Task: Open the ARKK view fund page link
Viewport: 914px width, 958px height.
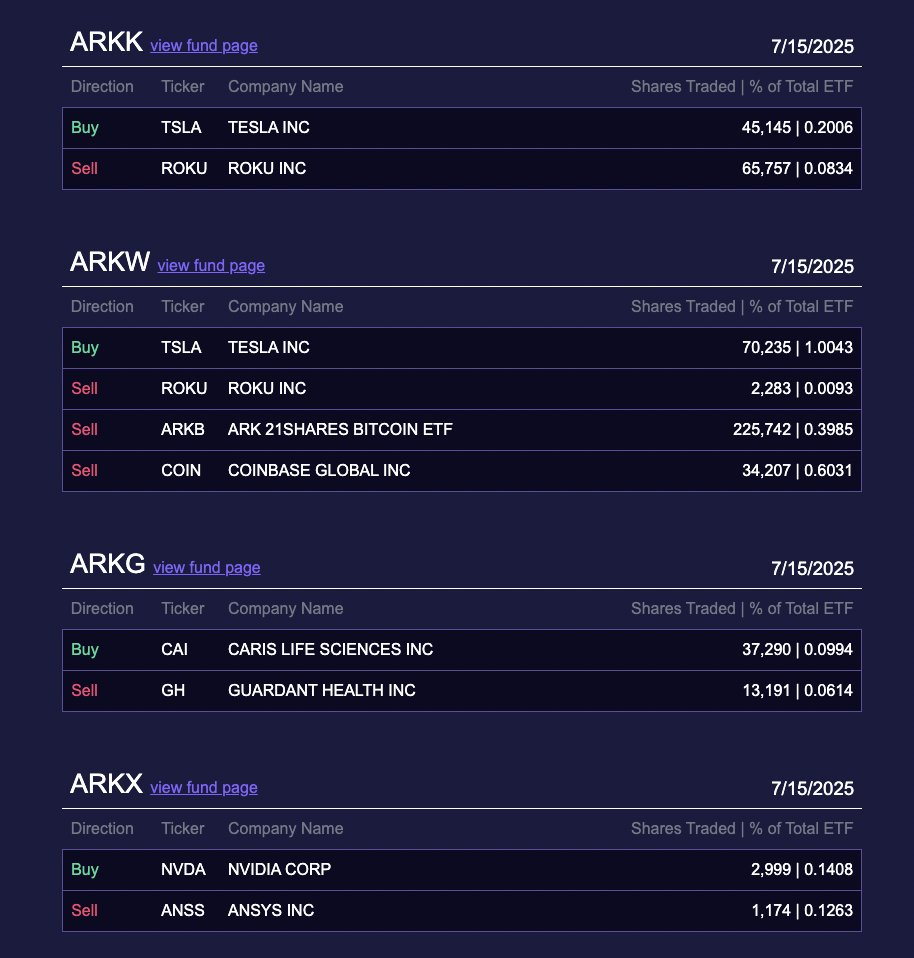Action: click(203, 46)
